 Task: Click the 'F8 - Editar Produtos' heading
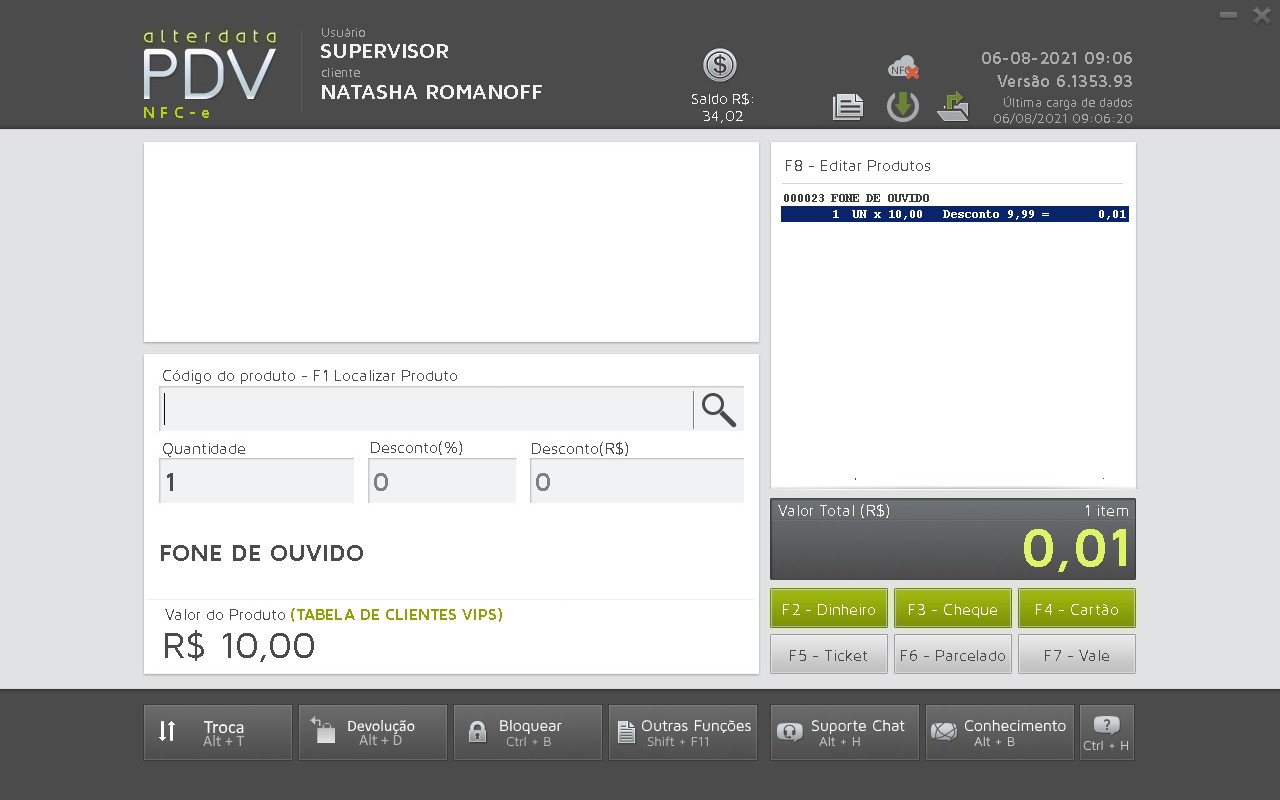858,166
